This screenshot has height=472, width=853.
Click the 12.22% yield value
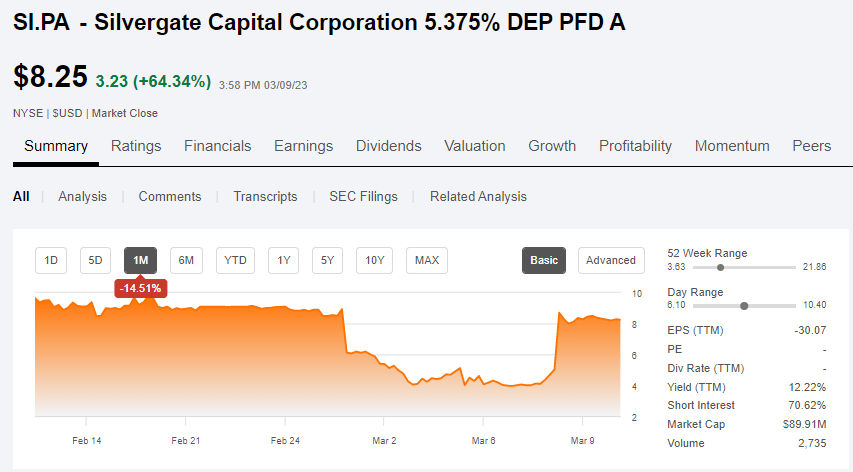click(807, 387)
